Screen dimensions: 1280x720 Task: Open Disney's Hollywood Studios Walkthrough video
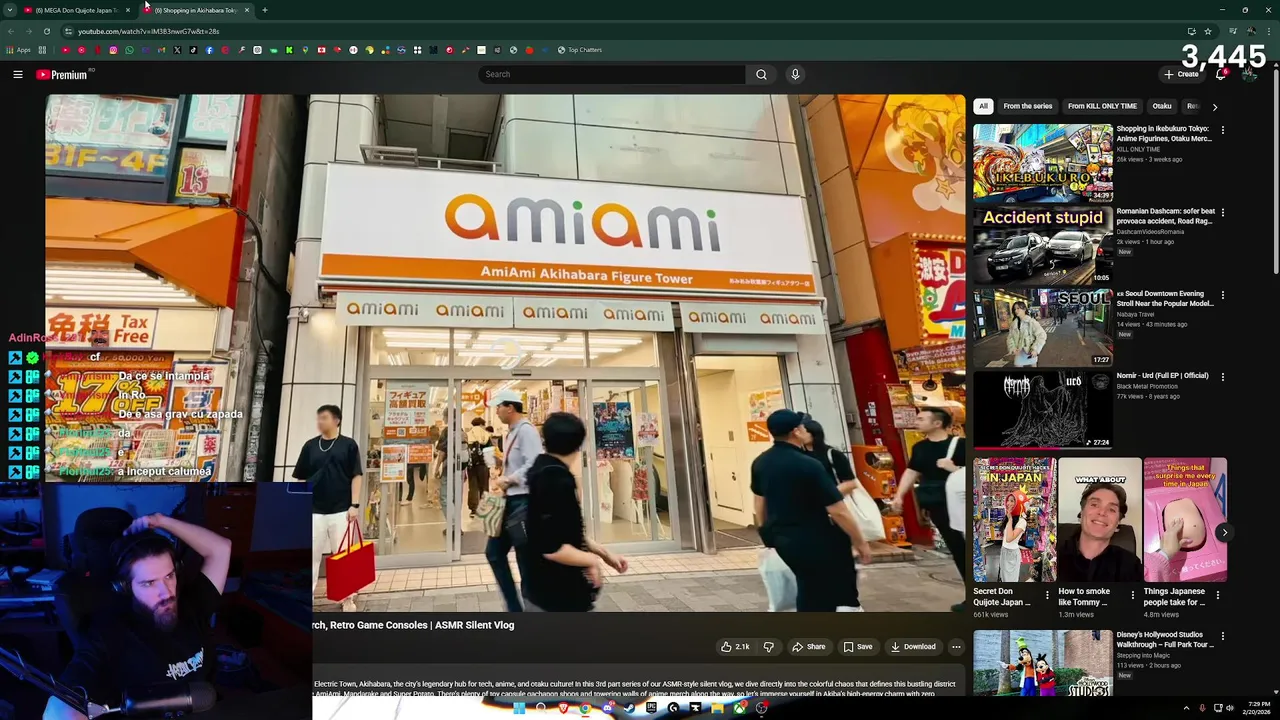(1043, 663)
